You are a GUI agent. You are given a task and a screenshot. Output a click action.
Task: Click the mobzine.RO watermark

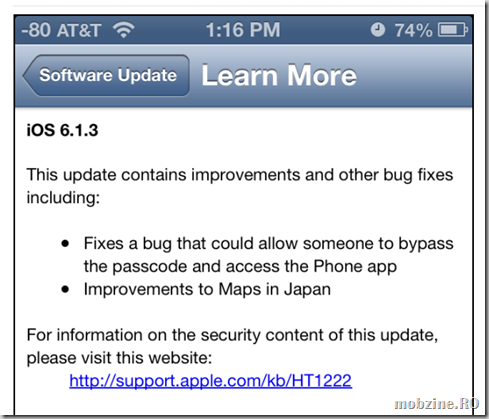coord(436,404)
